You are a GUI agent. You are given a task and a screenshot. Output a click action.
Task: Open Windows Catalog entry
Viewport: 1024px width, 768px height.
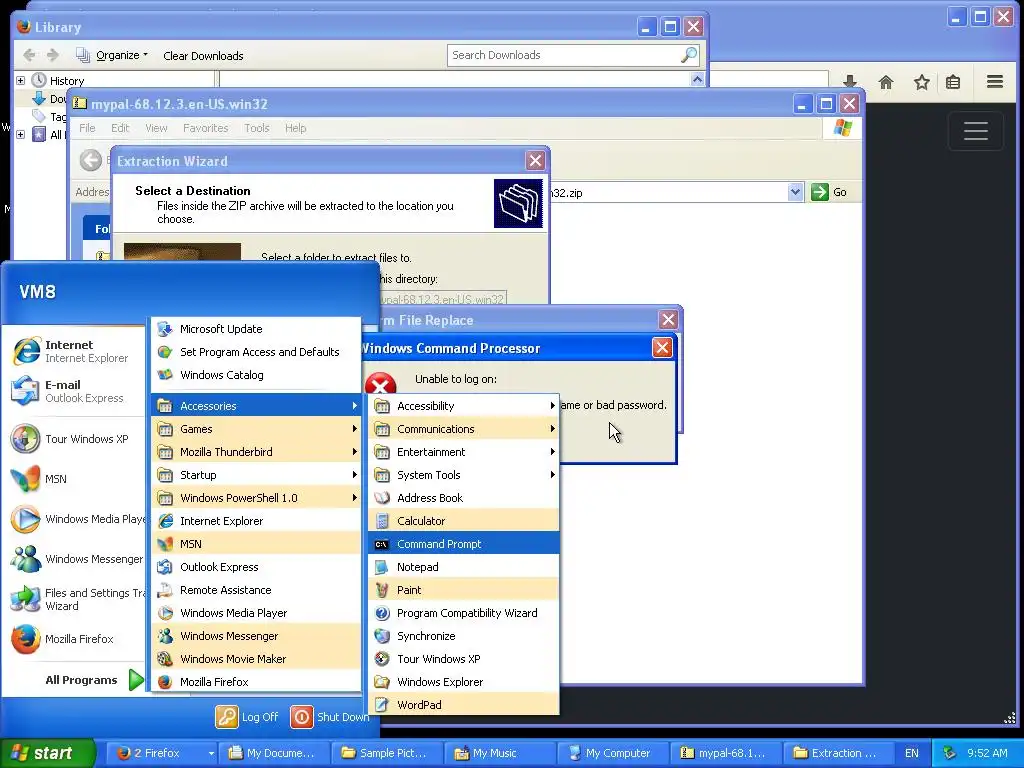point(256,375)
